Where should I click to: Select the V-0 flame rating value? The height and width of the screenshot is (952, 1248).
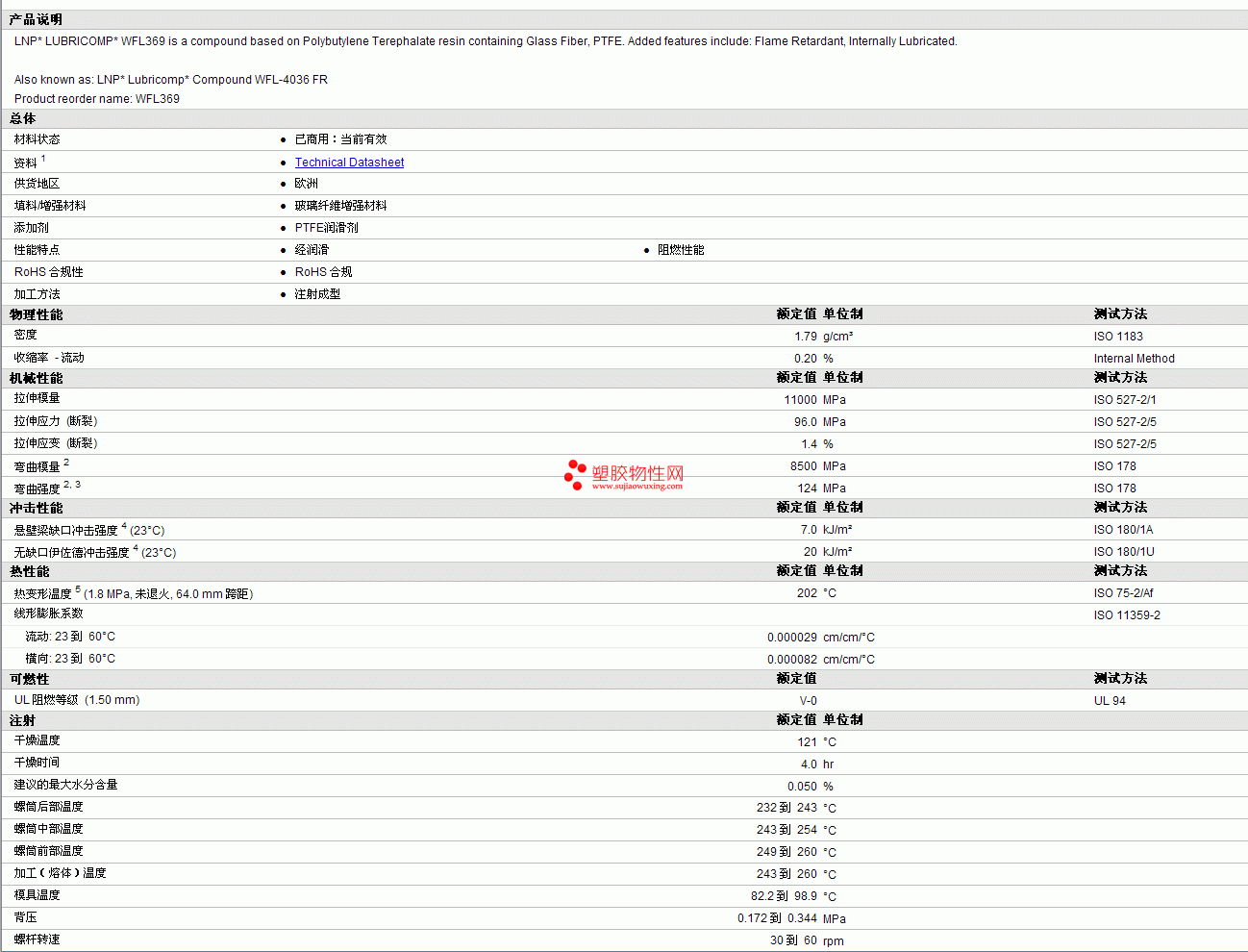point(809,701)
